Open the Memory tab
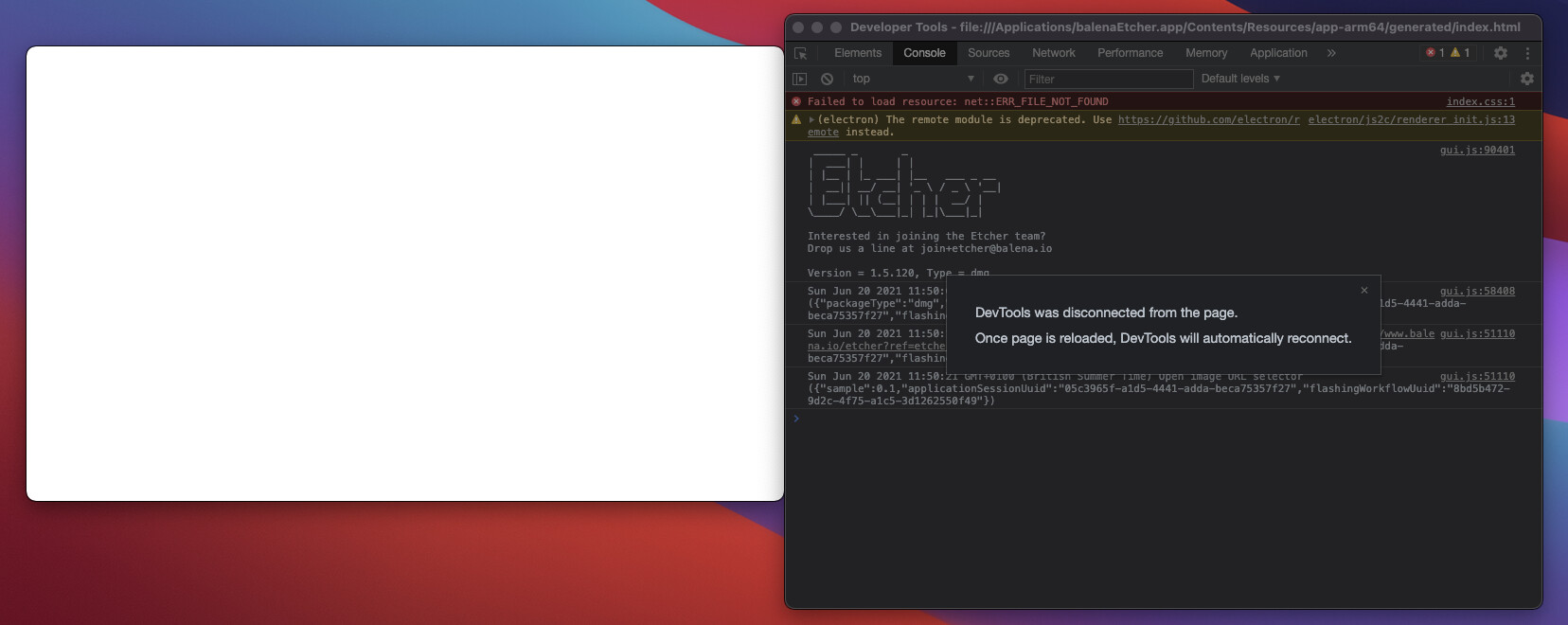The image size is (1568, 625). point(1206,53)
